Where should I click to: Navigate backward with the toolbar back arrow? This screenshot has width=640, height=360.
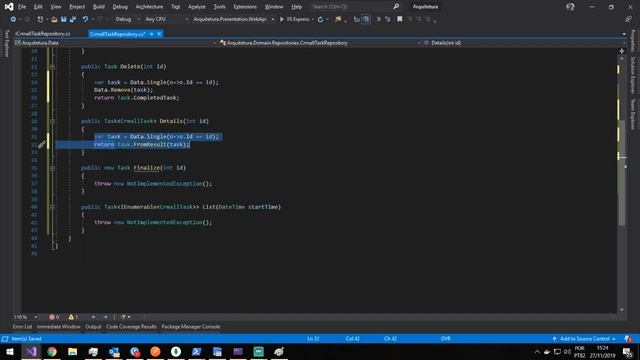(x=13, y=19)
